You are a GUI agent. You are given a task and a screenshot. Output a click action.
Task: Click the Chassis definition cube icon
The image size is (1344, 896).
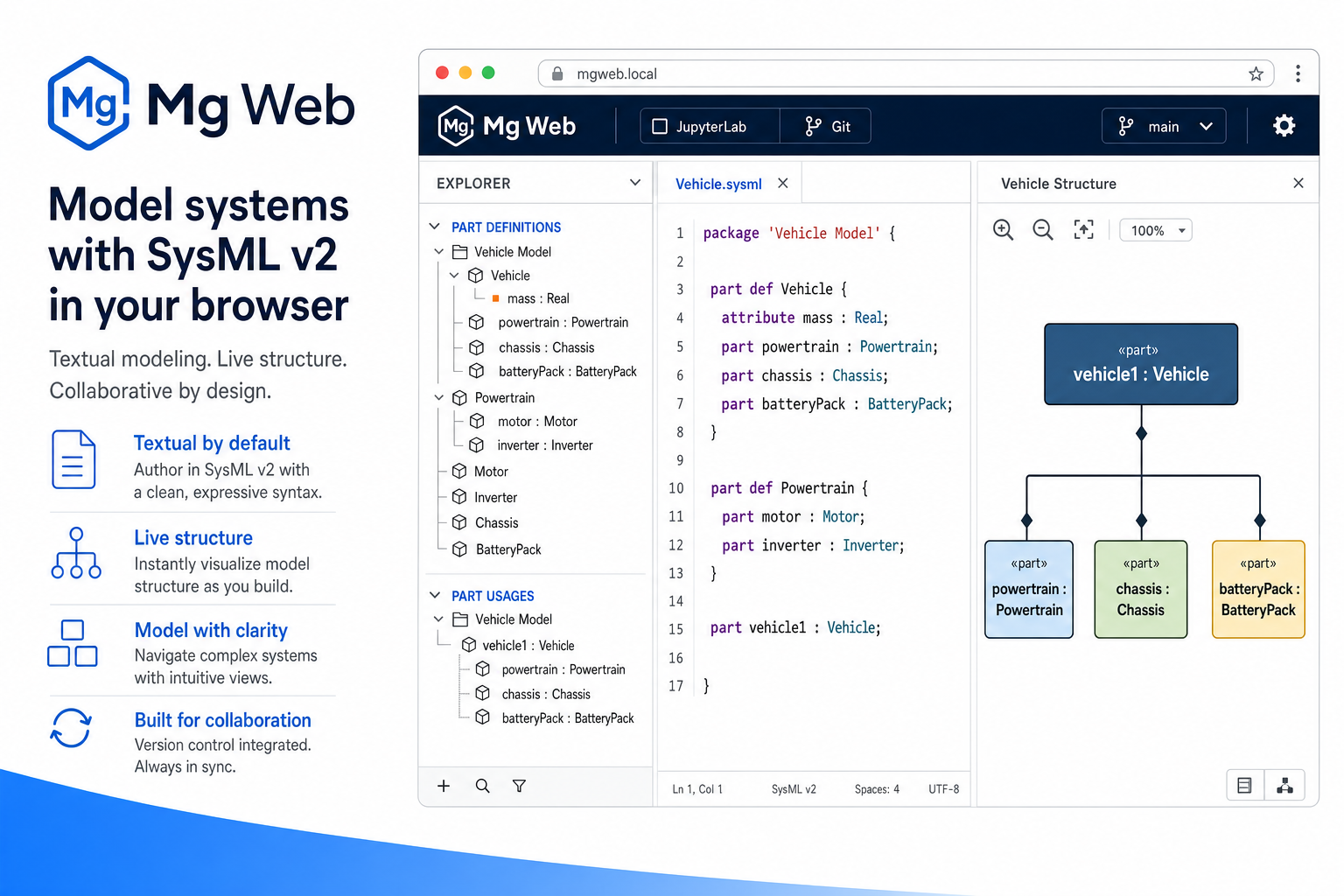point(459,522)
